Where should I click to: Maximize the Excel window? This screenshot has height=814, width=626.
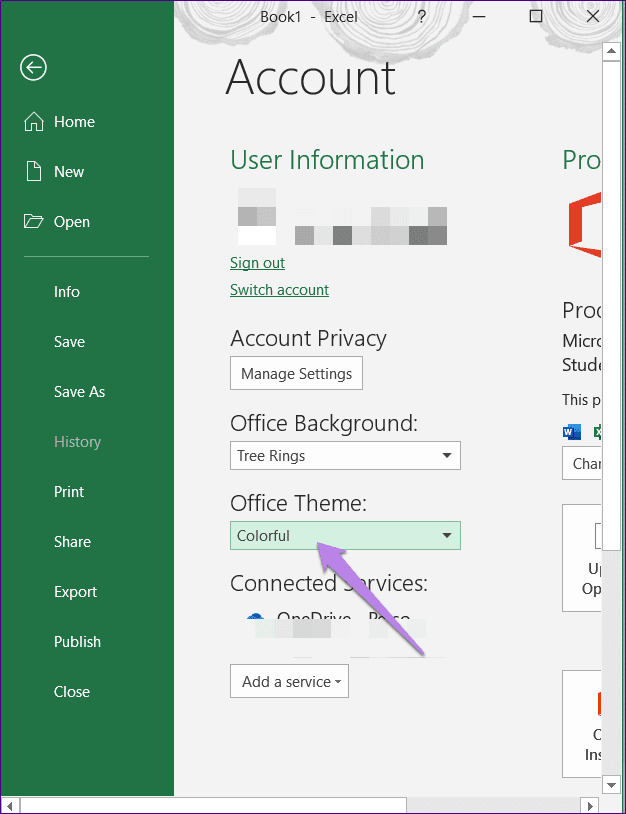tap(536, 17)
